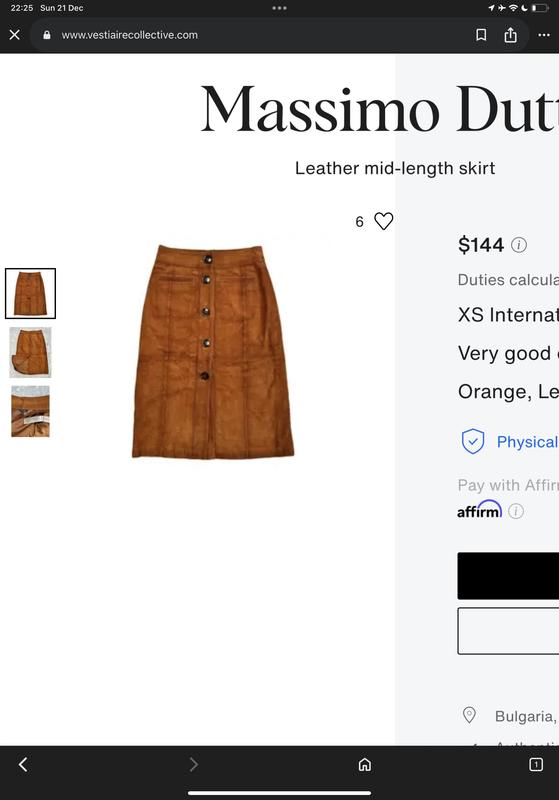View the second skirt thumbnail photo

[31, 352]
